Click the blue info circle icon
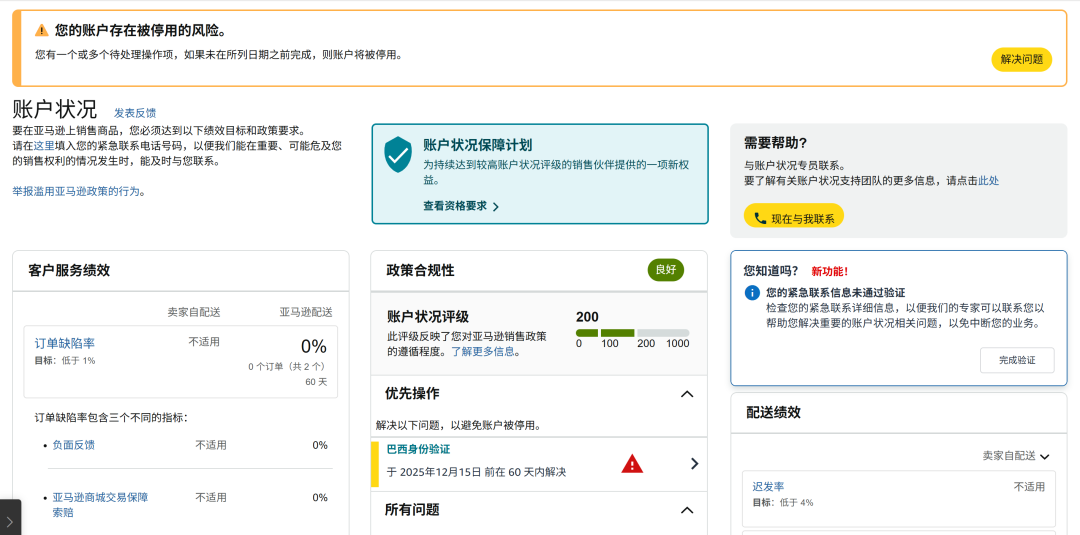The image size is (1080, 535). click(x=752, y=293)
